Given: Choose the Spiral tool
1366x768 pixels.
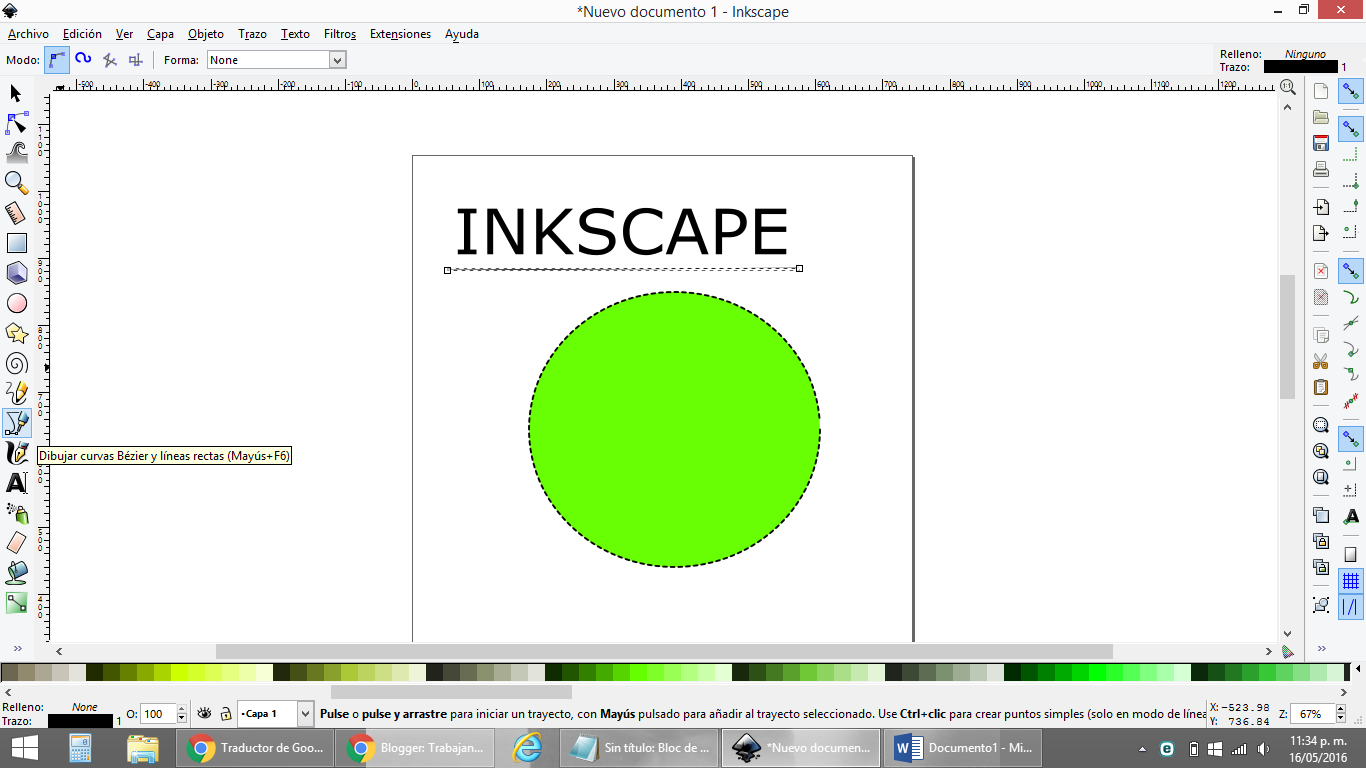Looking at the screenshot, I should [x=16, y=363].
